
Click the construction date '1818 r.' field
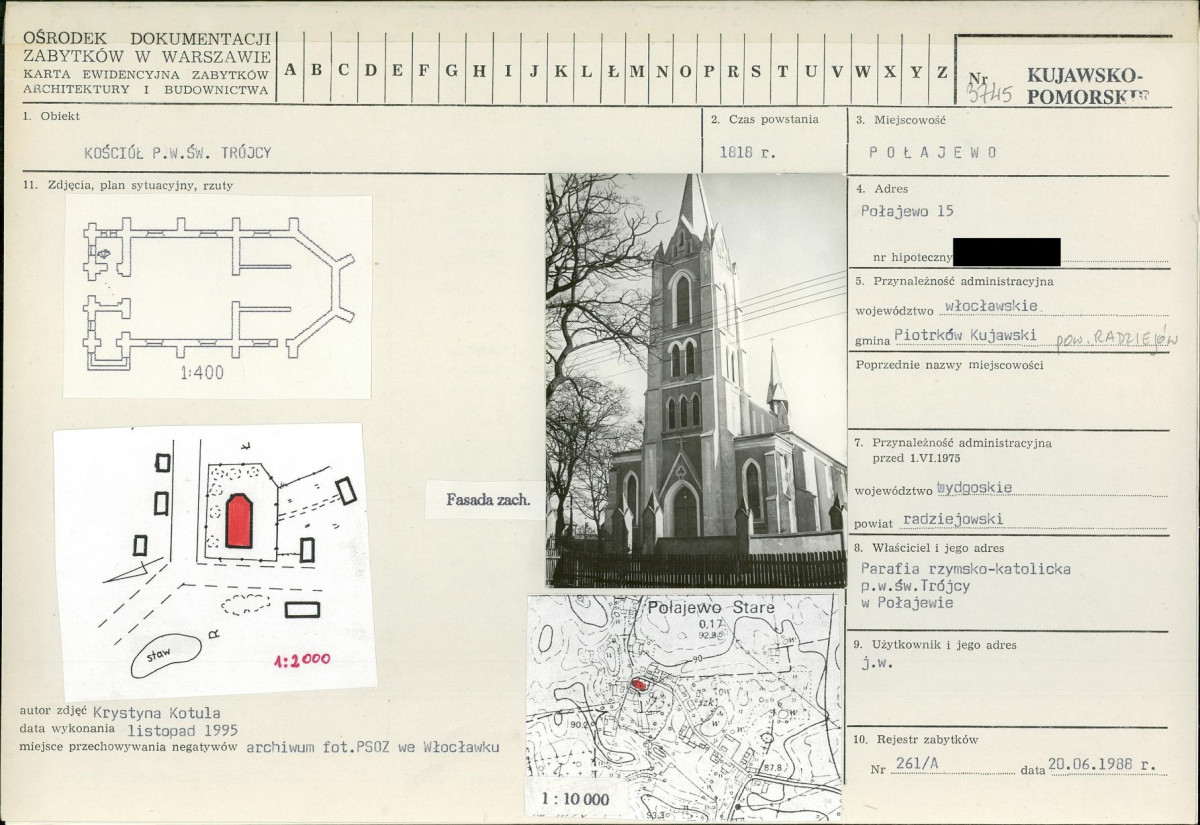[747, 153]
